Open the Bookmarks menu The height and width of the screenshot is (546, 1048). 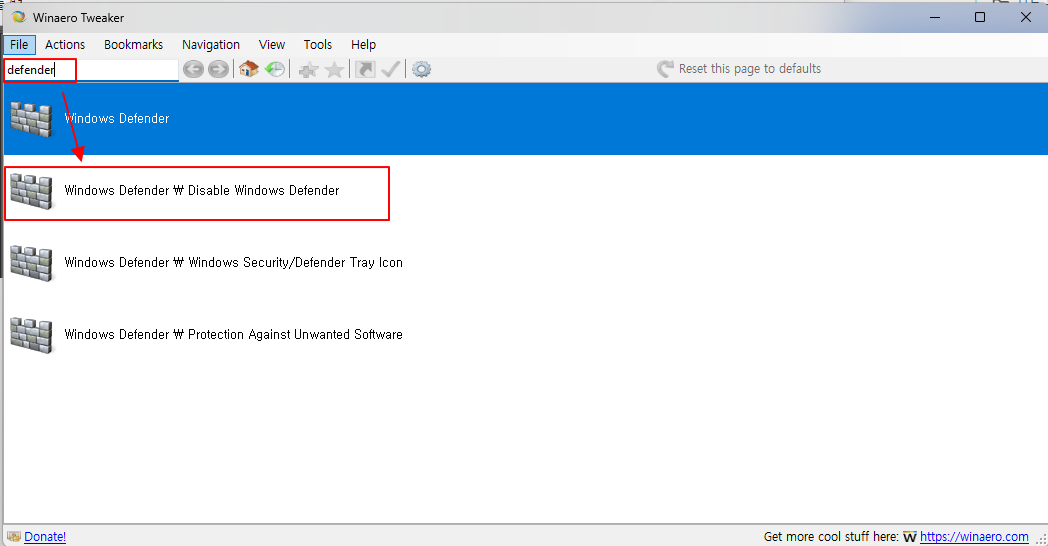tap(134, 45)
